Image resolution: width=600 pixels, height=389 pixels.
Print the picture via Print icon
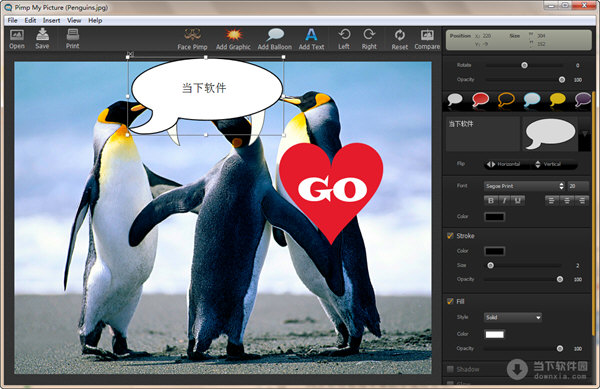[72, 39]
